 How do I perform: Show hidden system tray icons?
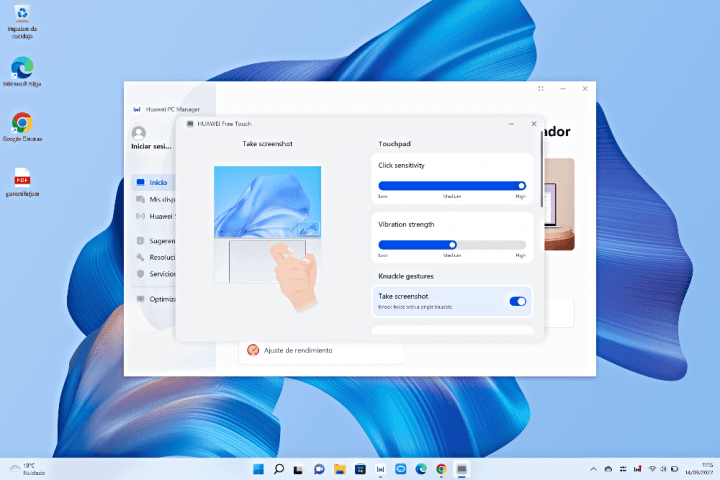pyautogui.click(x=593, y=469)
